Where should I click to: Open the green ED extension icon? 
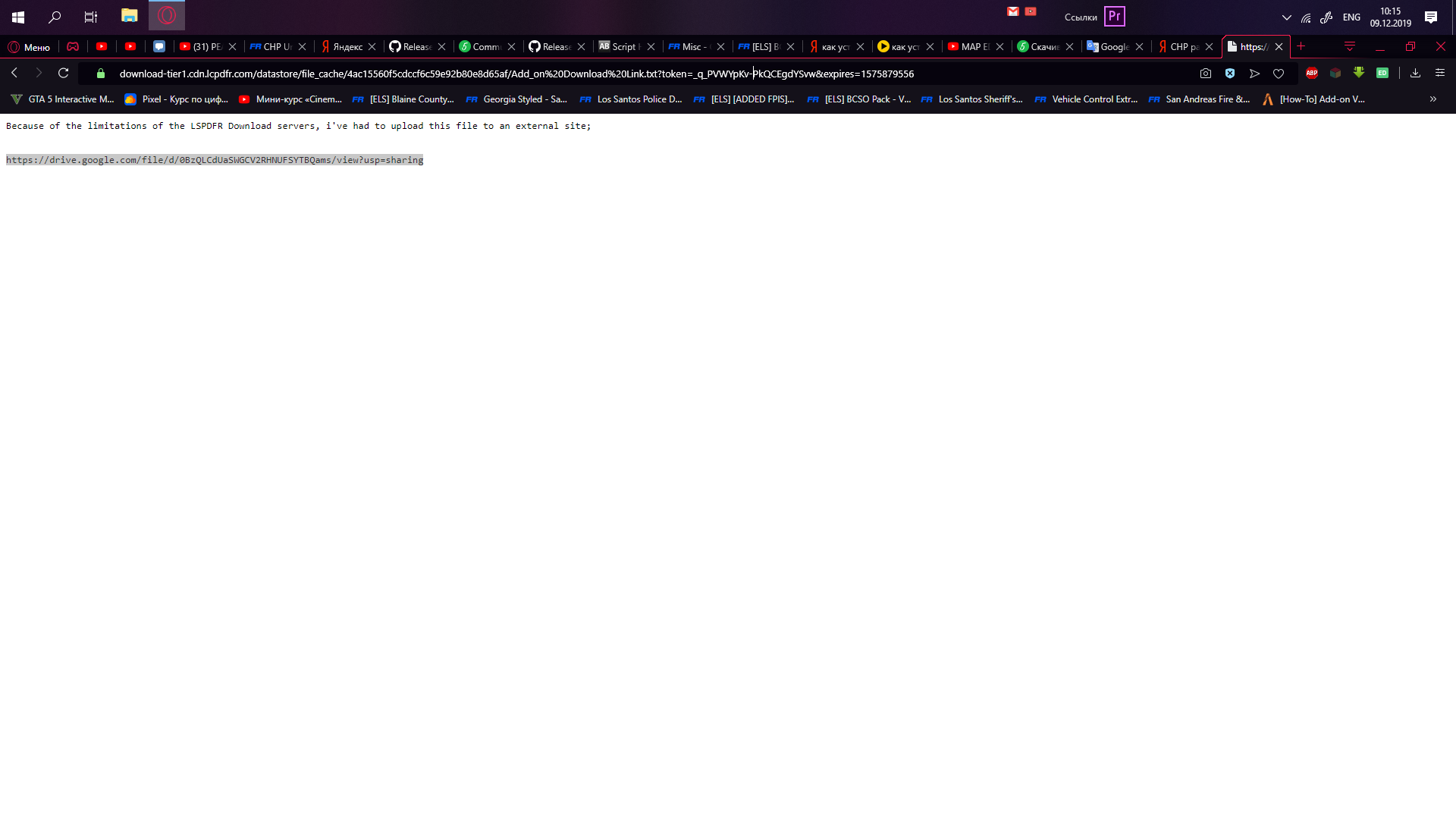[1382, 74]
